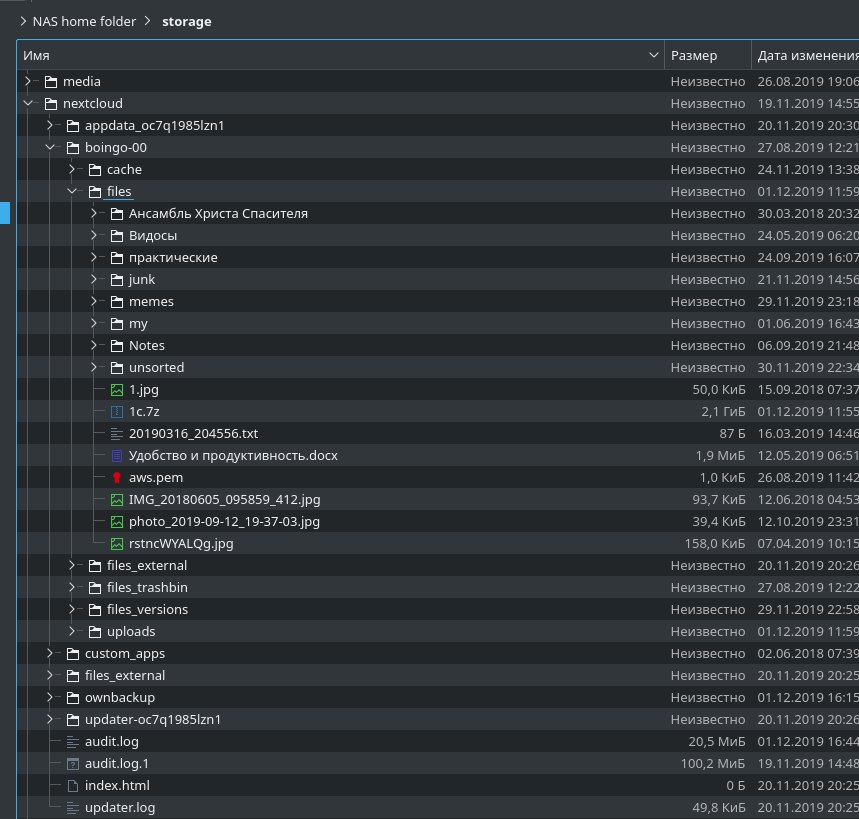This screenshot has height=819, width=859.
Task: Click the Notes folder icon
Action: click(x=117, y=346)
